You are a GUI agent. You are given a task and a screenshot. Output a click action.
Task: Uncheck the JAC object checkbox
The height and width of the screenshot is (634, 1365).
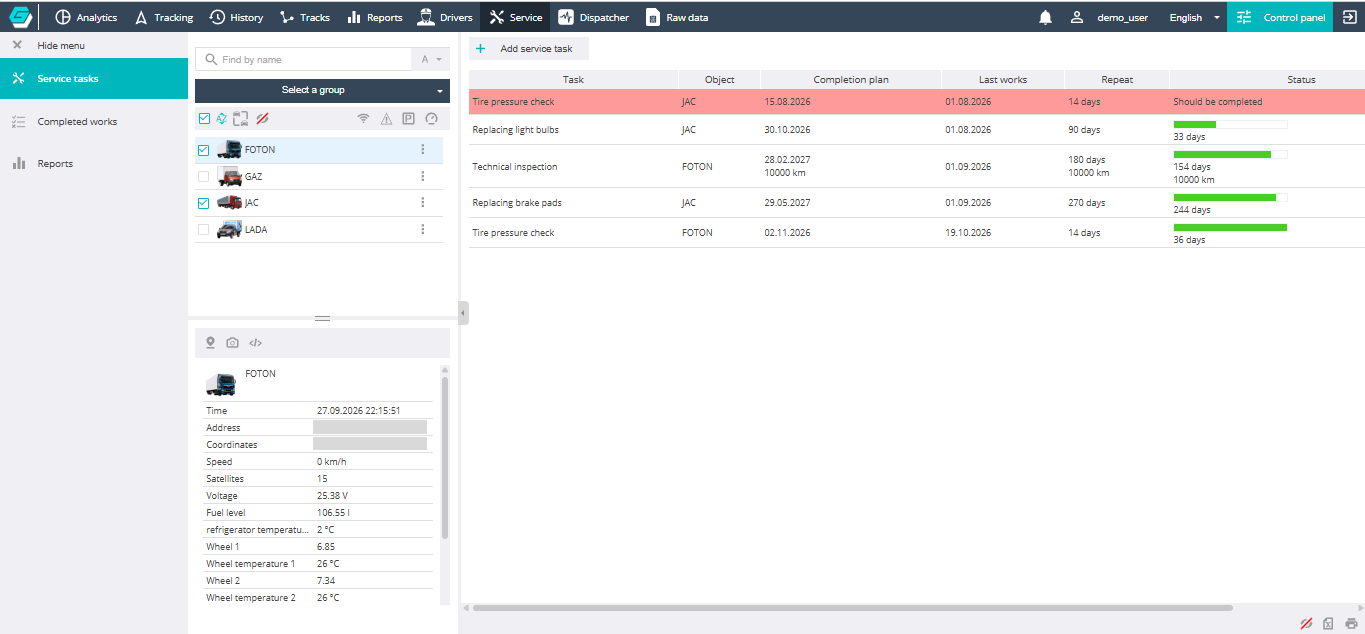(204, 203)
